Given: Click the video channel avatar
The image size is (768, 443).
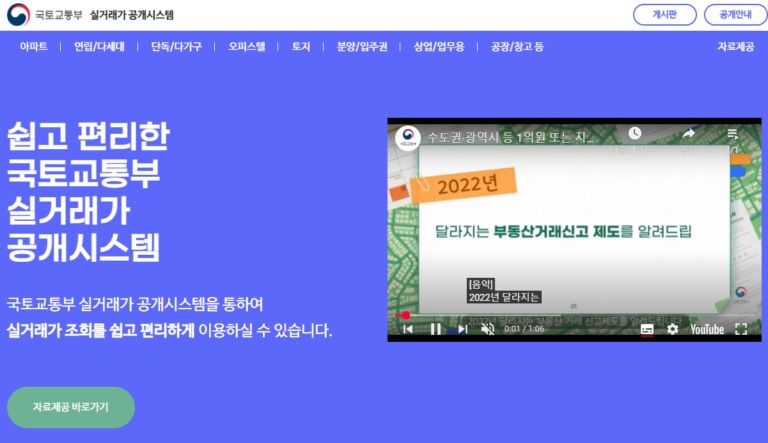Looking at the screenshot, I should tap(408, 137).
